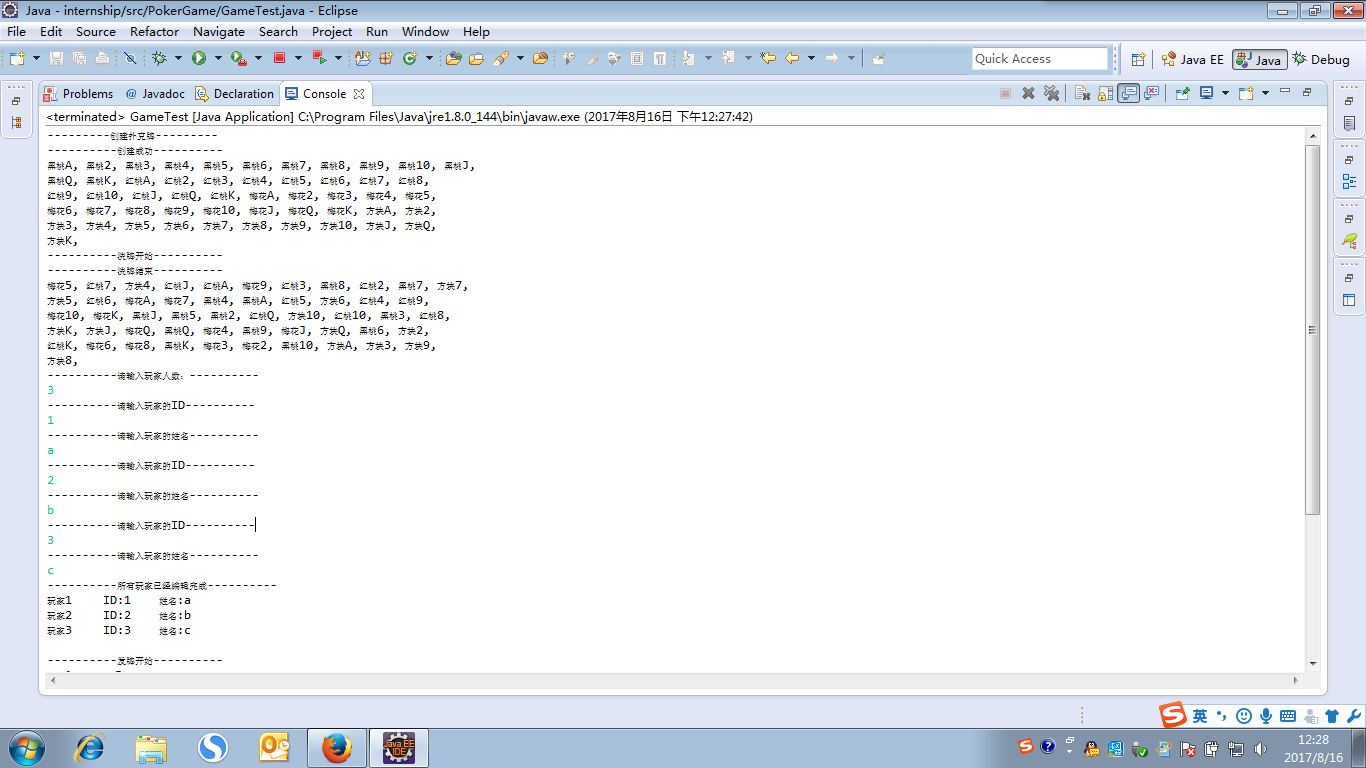The width and height of the screenshot is (1366, 768).
Task: Click the console scroll down arrow
Action: tap(1313, 663)
